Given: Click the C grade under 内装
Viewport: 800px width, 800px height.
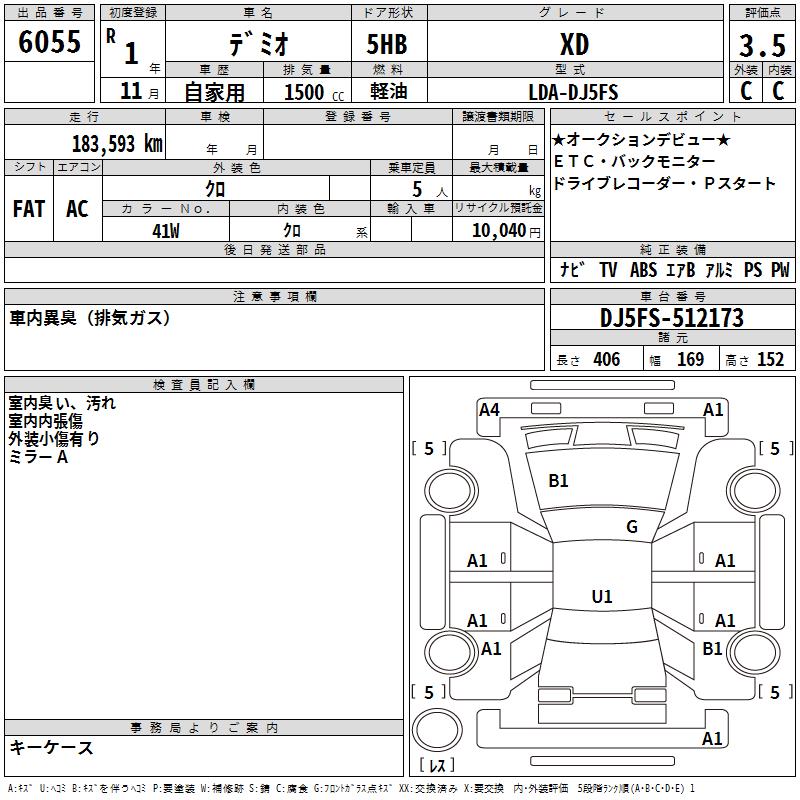Looking at the screenshot, I should (778, 90).
